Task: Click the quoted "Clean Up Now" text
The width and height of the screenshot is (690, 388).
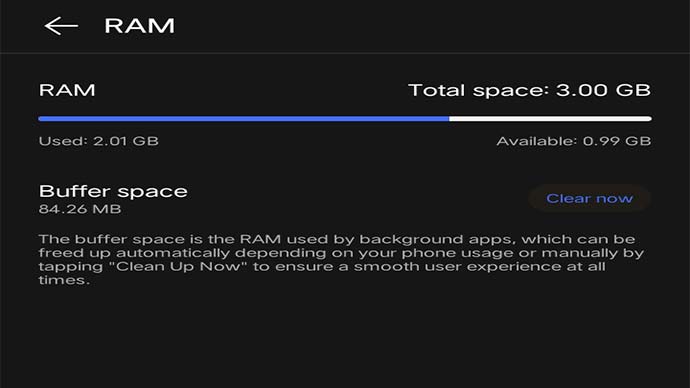Action: pos(178,267)
